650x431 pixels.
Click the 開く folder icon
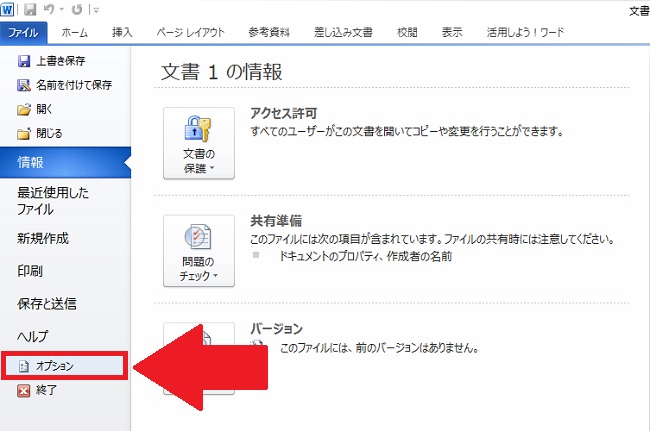[24, 109]
